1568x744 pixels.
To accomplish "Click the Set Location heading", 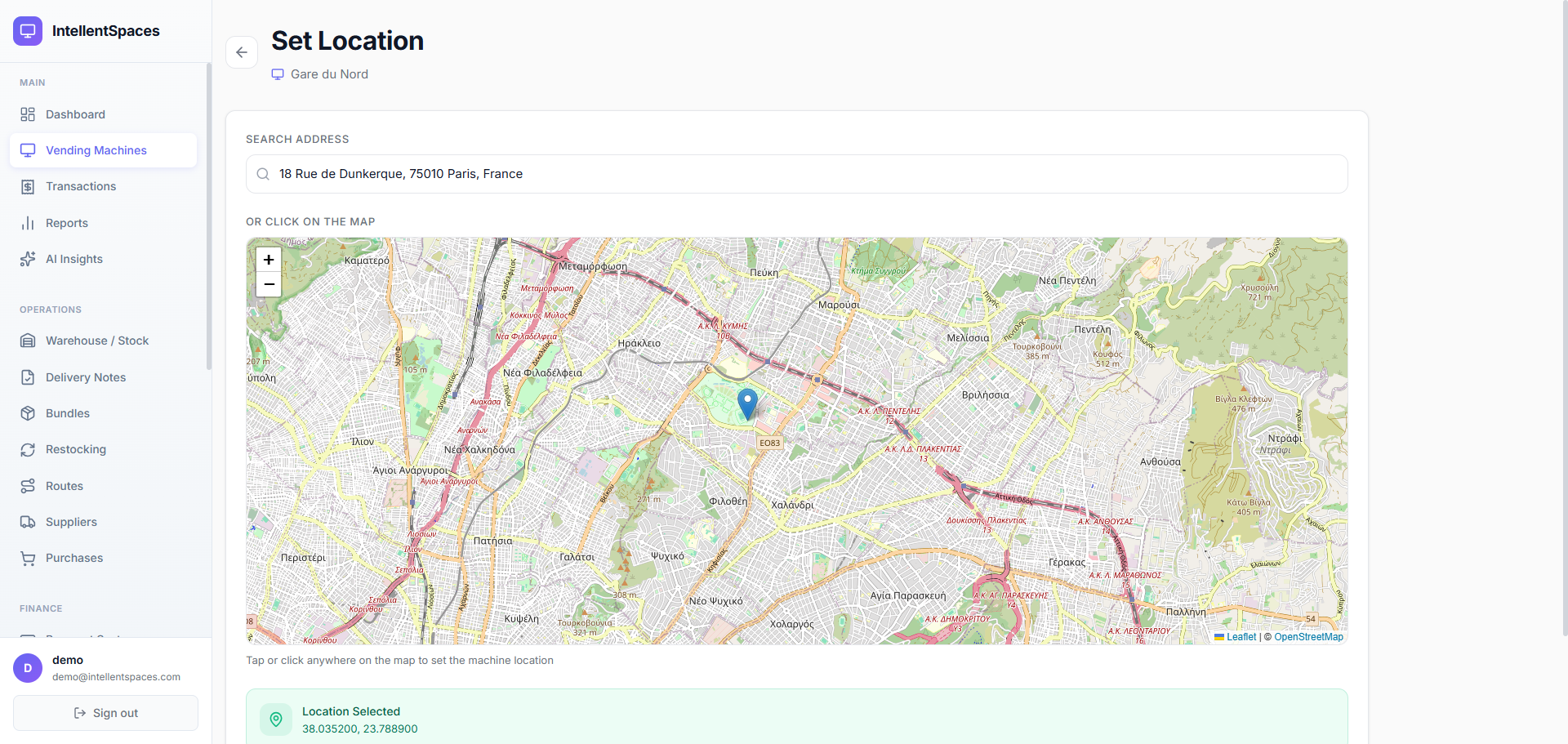I will pos(347,41).
